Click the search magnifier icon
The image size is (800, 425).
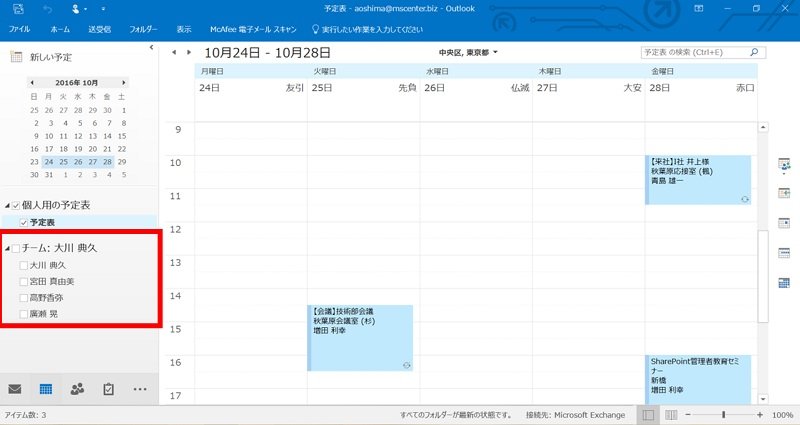pos(754,52)
